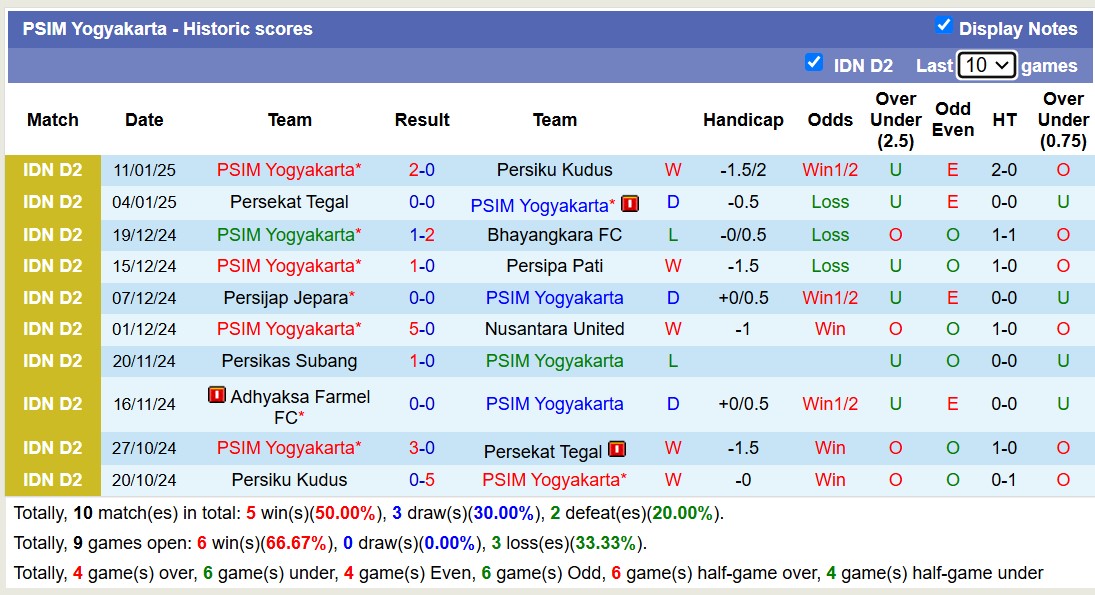This screenshot has width=1095, height=595.
Task: Open Bhayangkara FC team link
Action: 554,235
